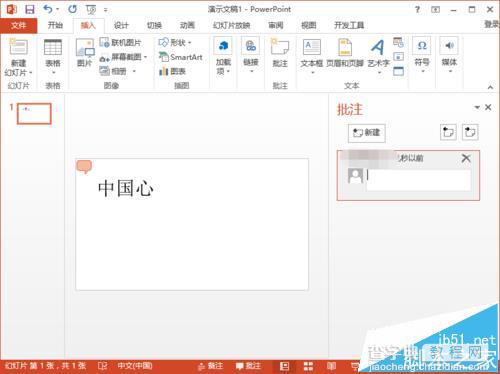Click the Save icon in quick access toolbar
Screen dimensions: 500x374
click(x=30, y=9)
